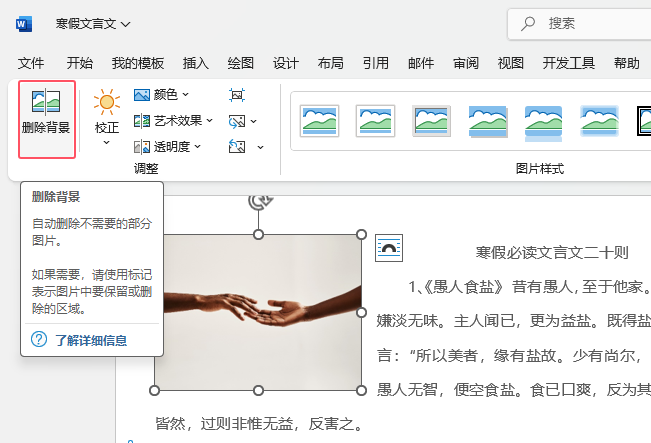
Task: Switch to the 帮助 (Help) tab
Action: pyautogui.click(x=627, y=63)
